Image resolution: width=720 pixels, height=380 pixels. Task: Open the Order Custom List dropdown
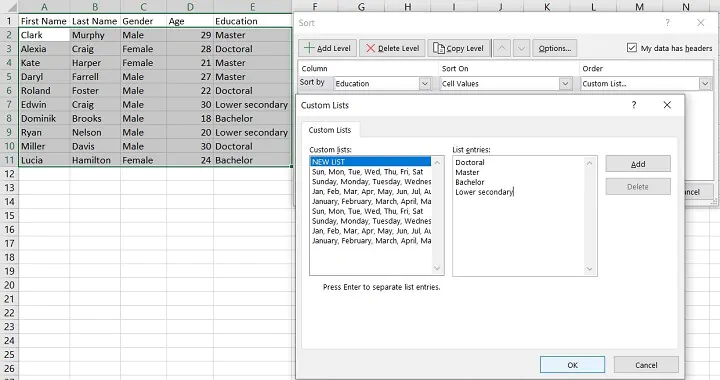(705, 84)
